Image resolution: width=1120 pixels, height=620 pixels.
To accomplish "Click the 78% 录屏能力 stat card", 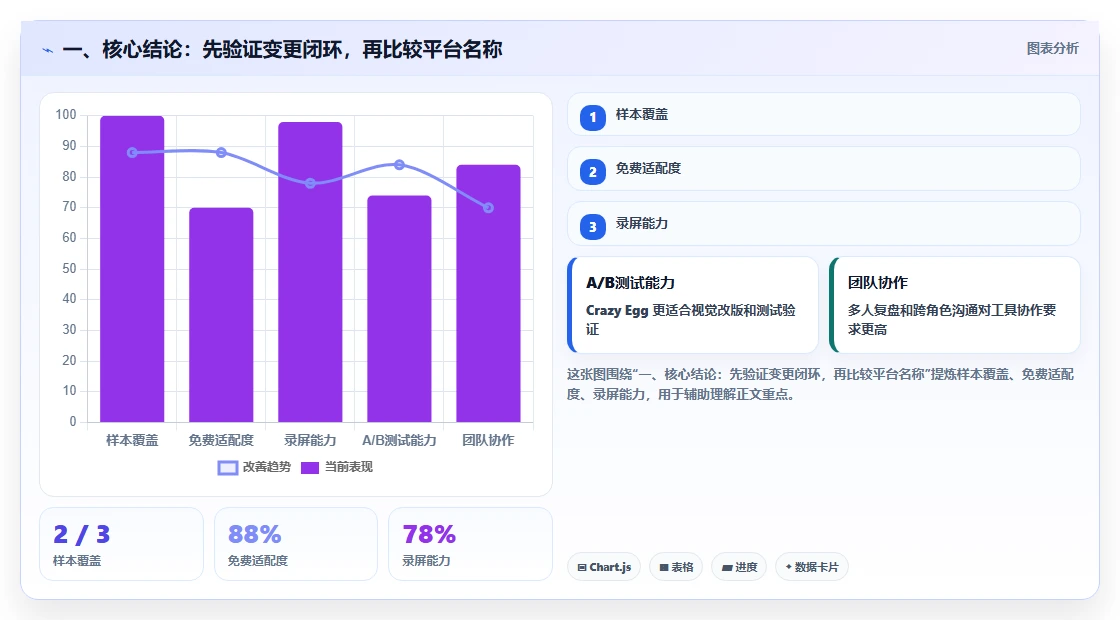I will (x=470, y=544).
